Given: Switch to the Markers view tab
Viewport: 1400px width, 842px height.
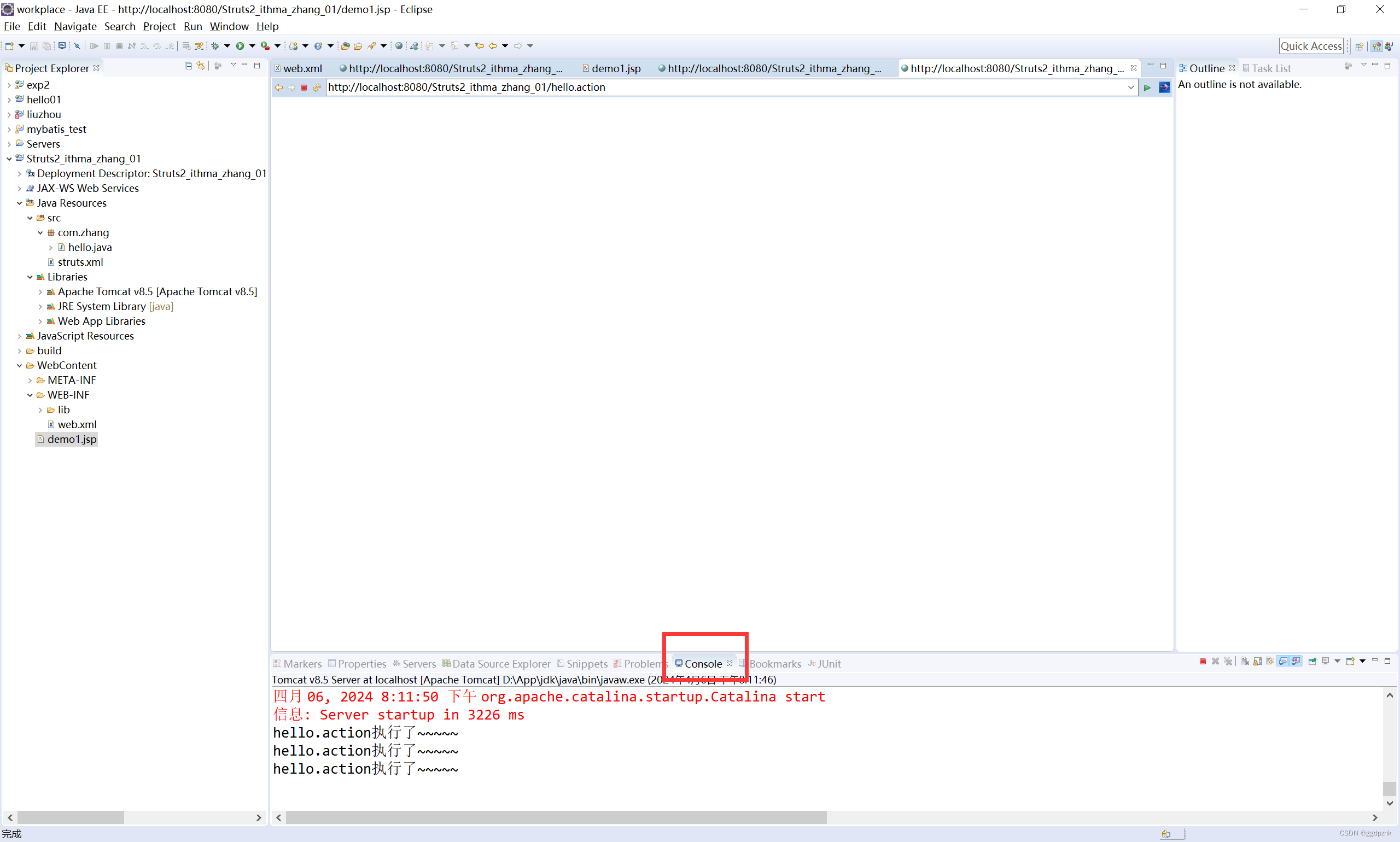Looking at the screenshot, I should click(x=297, y=663).
